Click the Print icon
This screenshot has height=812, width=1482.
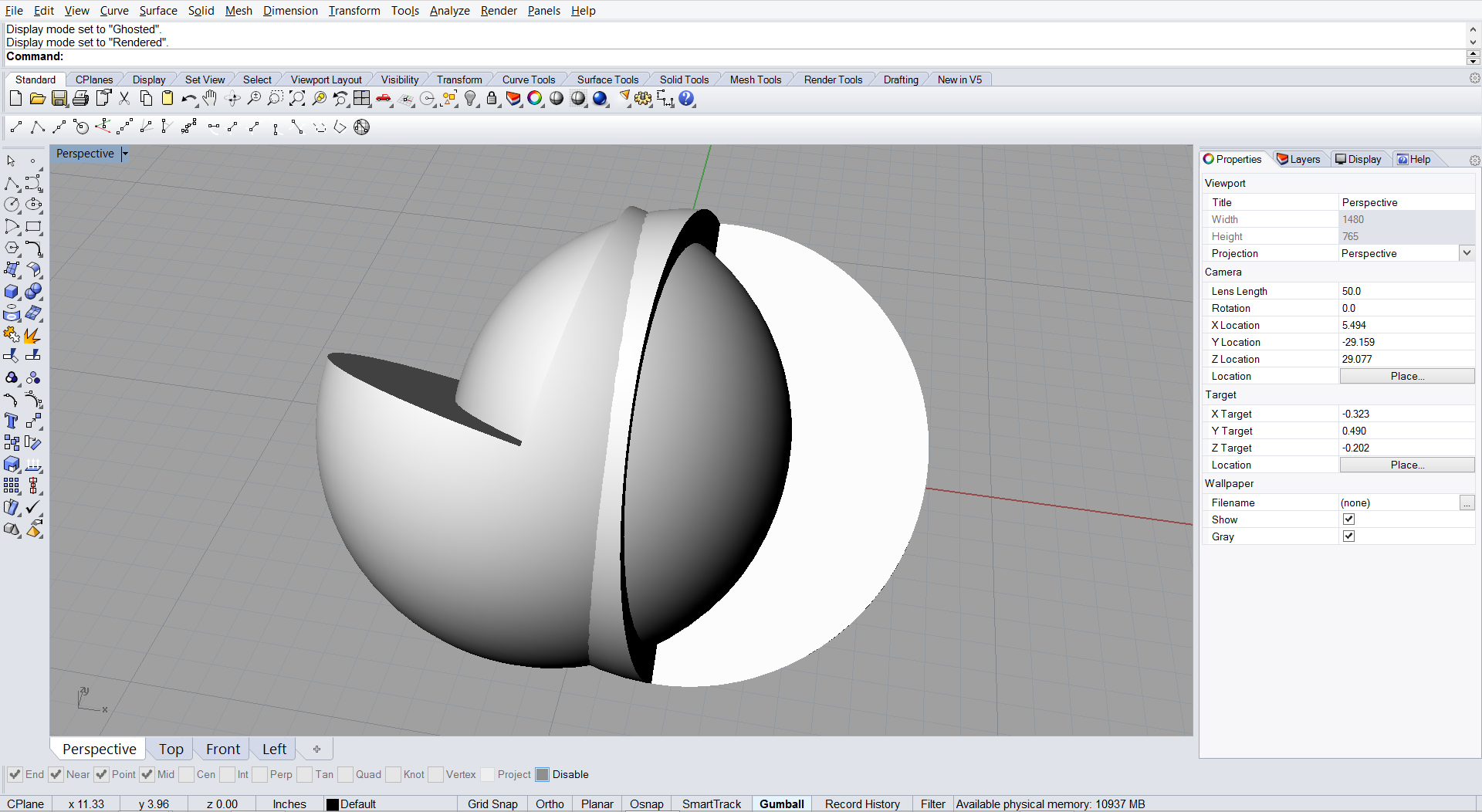tap(80, 98)
